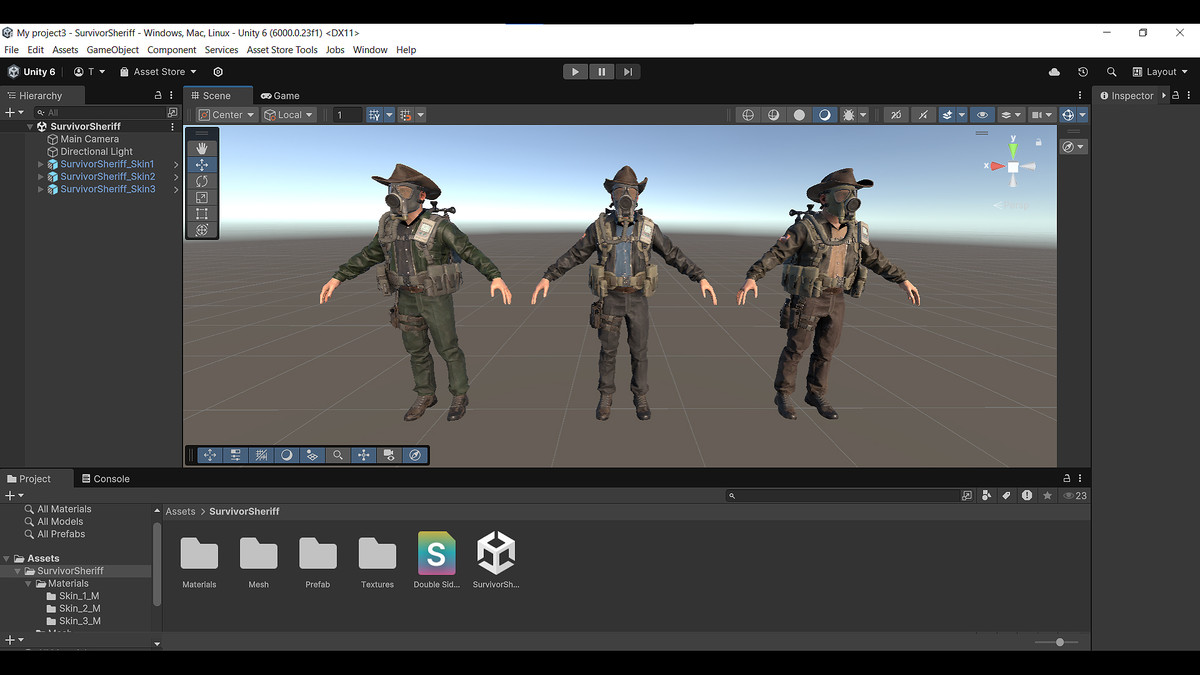Open the Asset Store dropdown
This screenshot has width=1200, height=675.
158,72
